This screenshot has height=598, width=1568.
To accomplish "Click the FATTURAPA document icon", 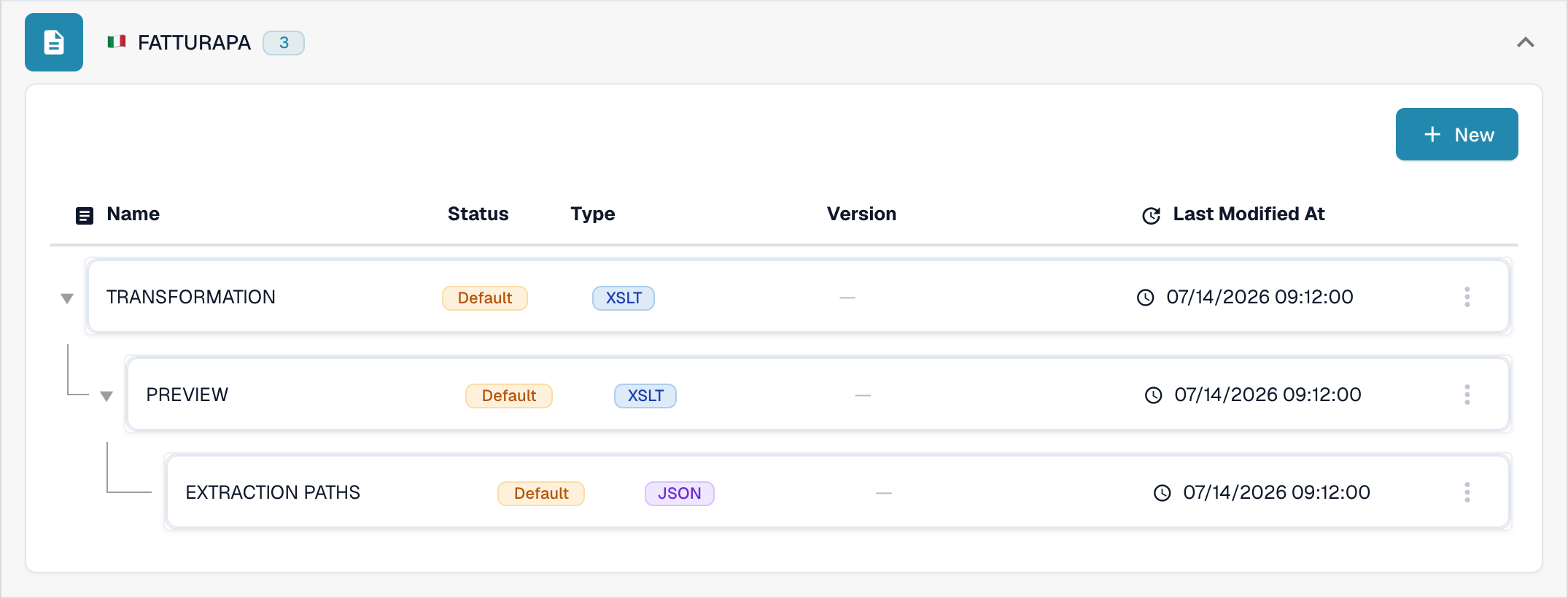I will pyautogui.click(x=54, y=42).
